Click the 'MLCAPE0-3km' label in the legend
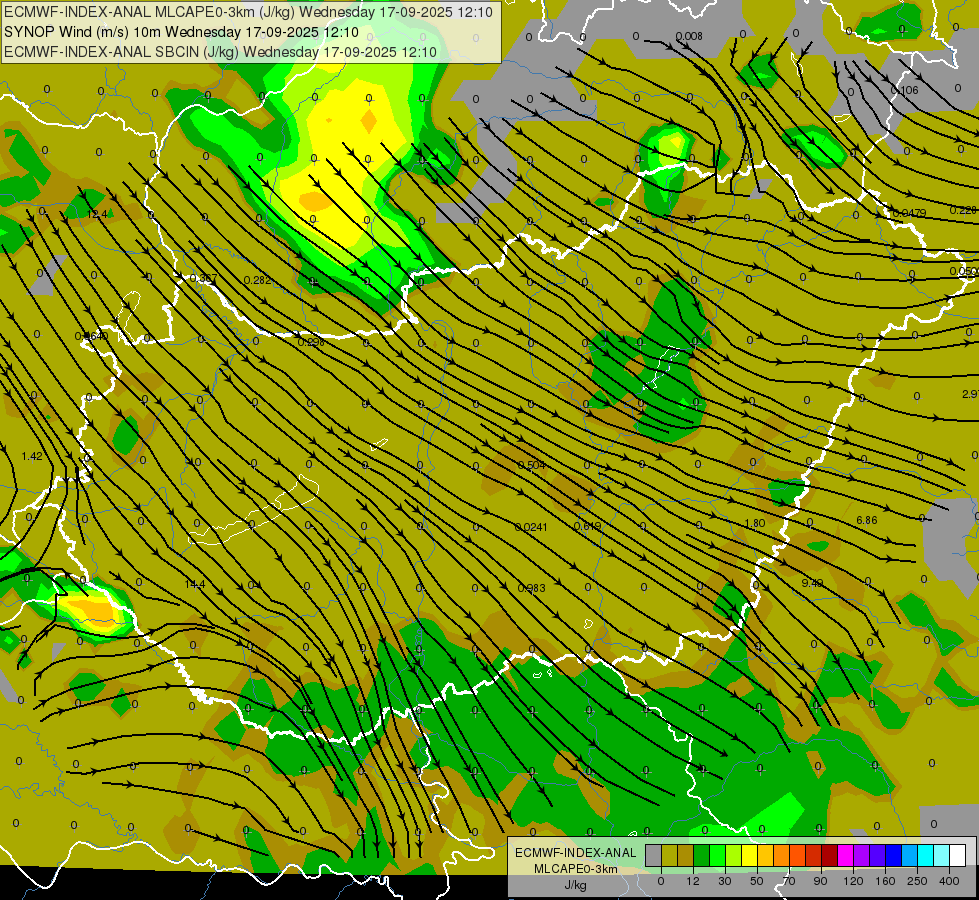The image size is (979, 900). tap(576, 869)
